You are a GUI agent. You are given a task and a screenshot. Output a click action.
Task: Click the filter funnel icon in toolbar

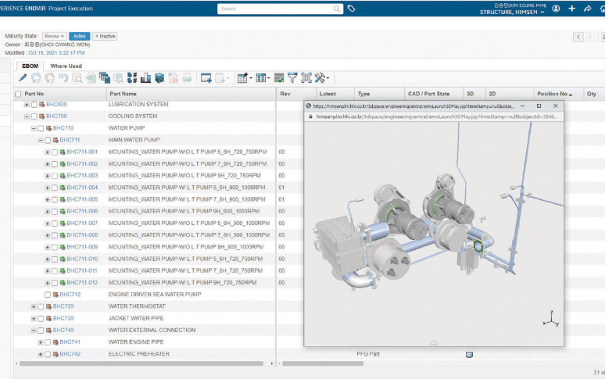pos(293,78)
